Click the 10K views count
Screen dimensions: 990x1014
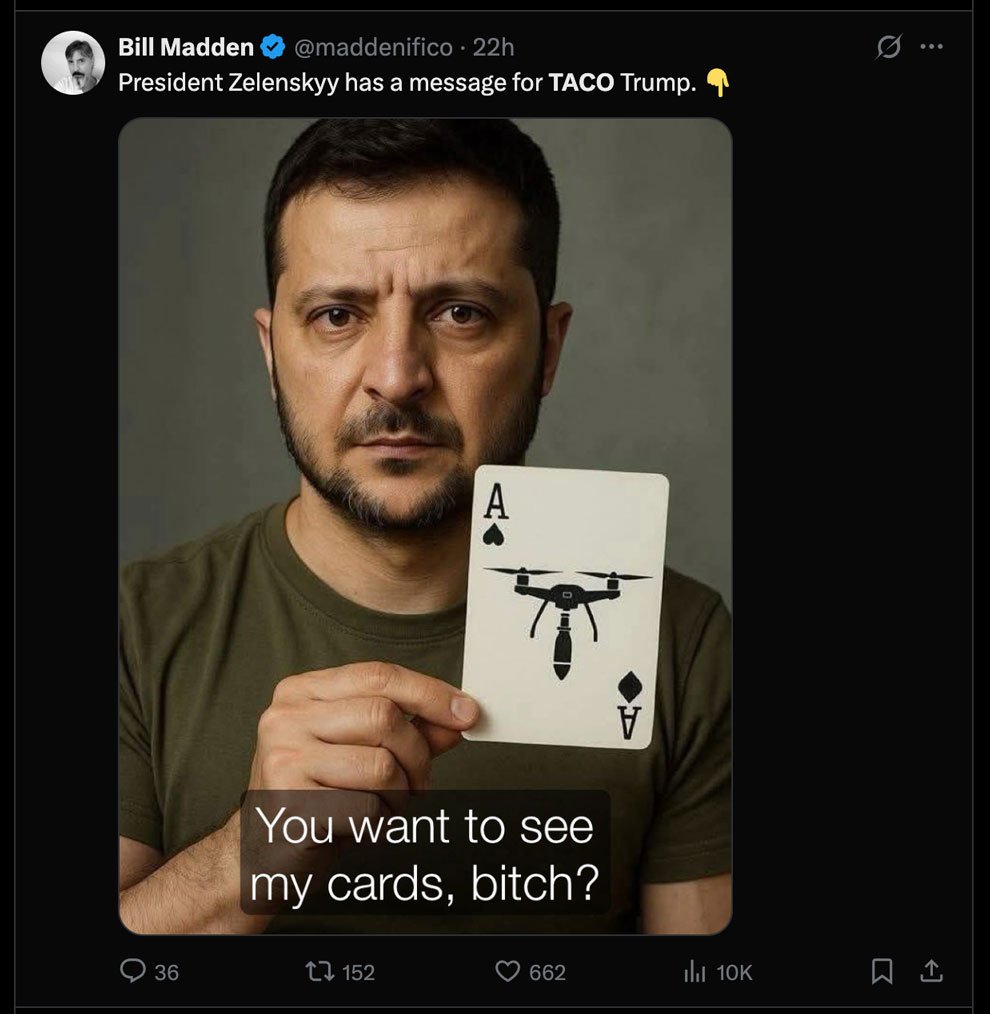[735, 972]
